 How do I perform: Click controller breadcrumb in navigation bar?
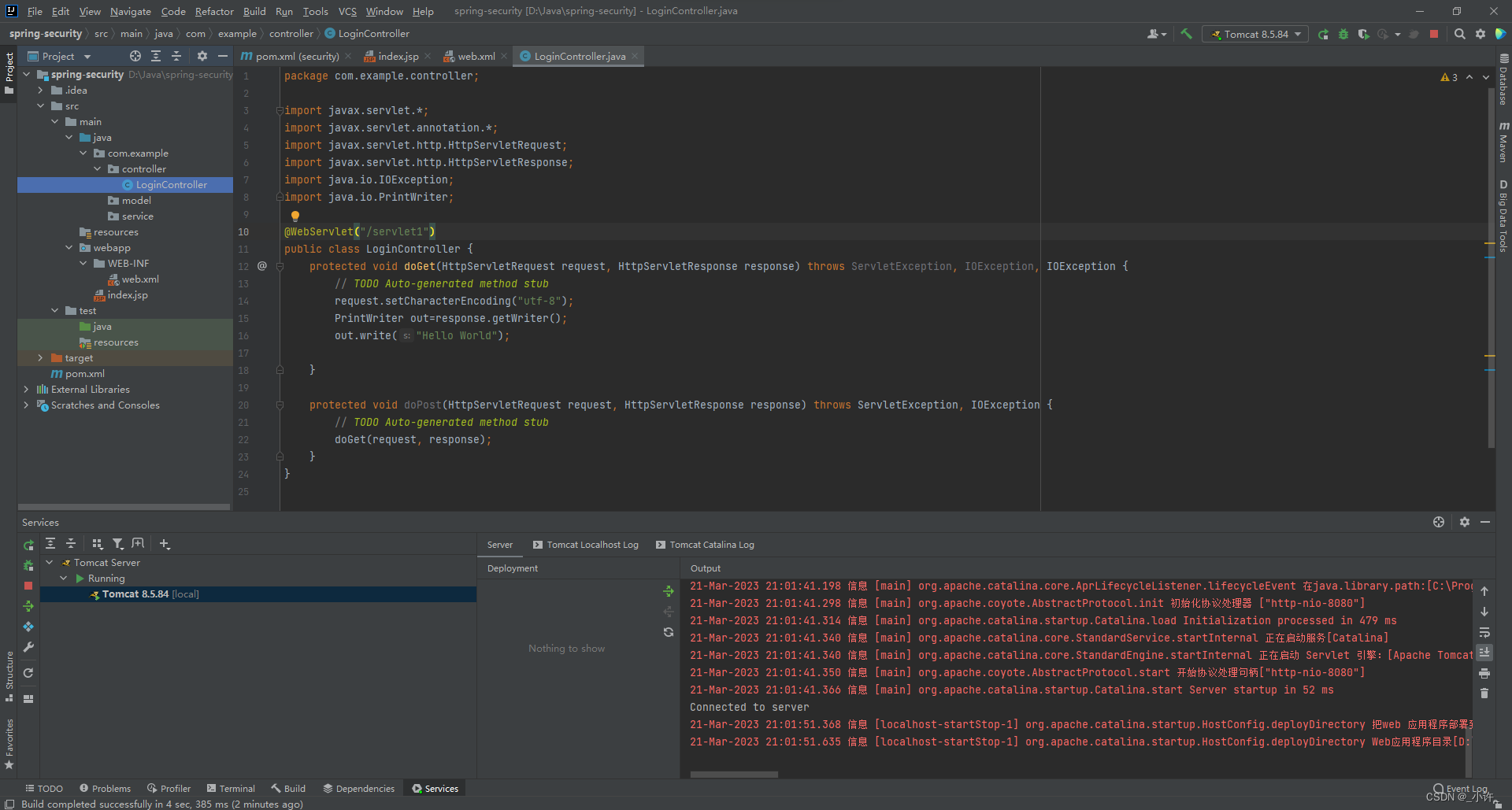pos(291,34)
